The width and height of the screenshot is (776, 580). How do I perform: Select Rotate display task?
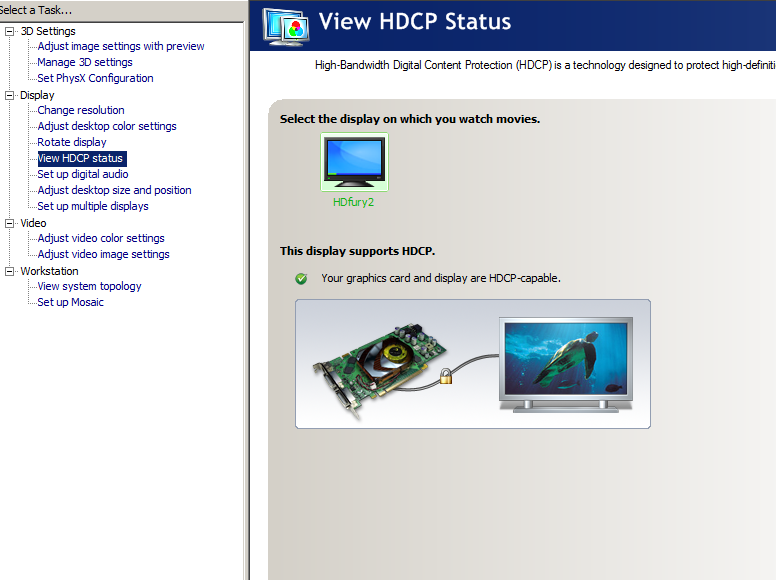(x=72, y=142)
